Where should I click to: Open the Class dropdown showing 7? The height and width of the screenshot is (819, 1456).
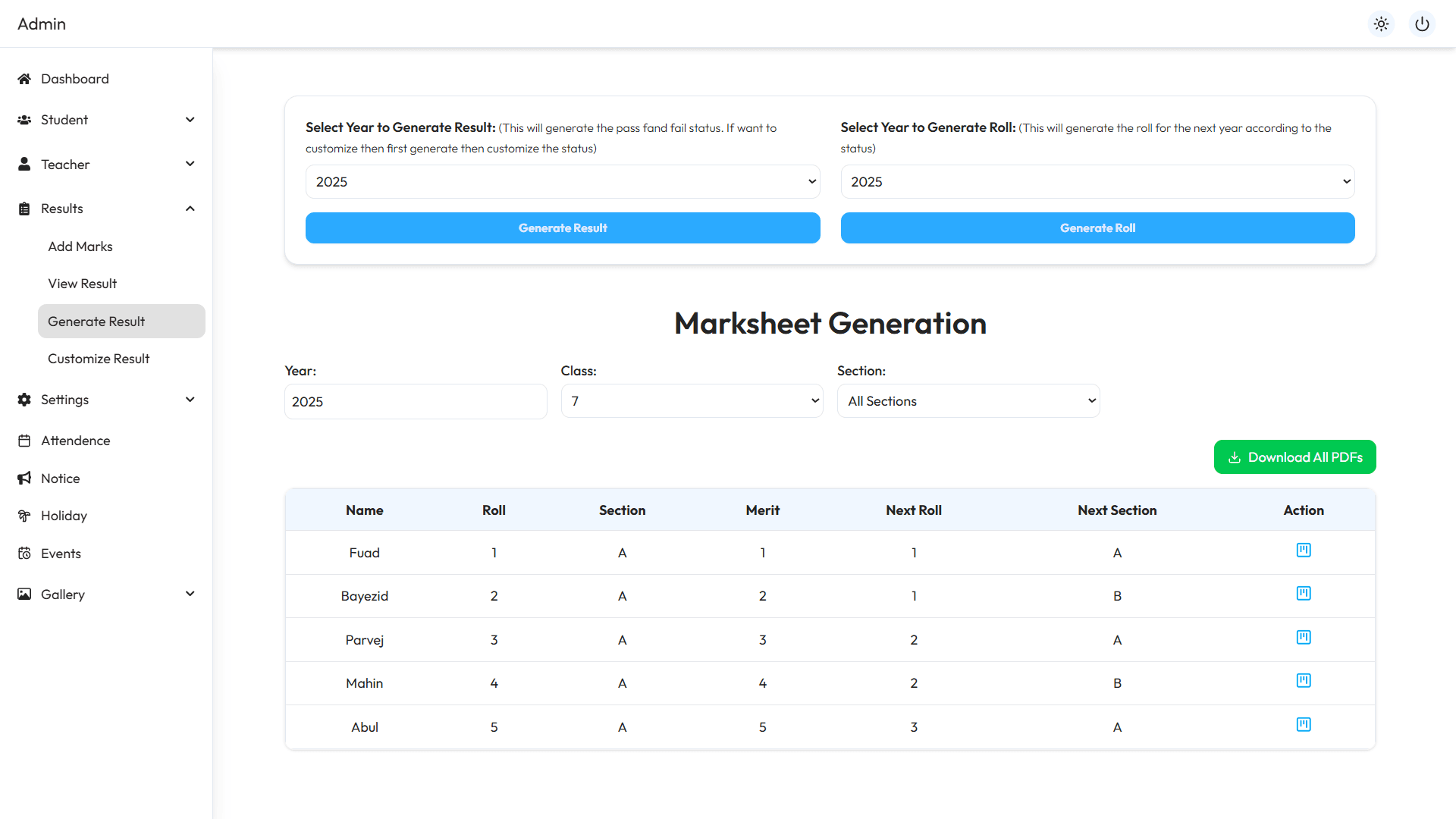(x=692, y=401)
